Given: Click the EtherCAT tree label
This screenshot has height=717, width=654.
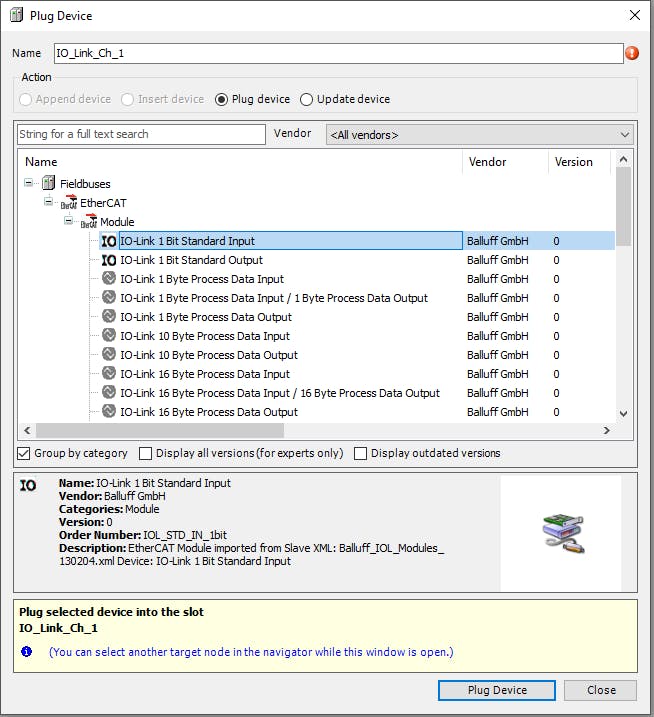Looking at the screenshot, I should click(103, 203).
